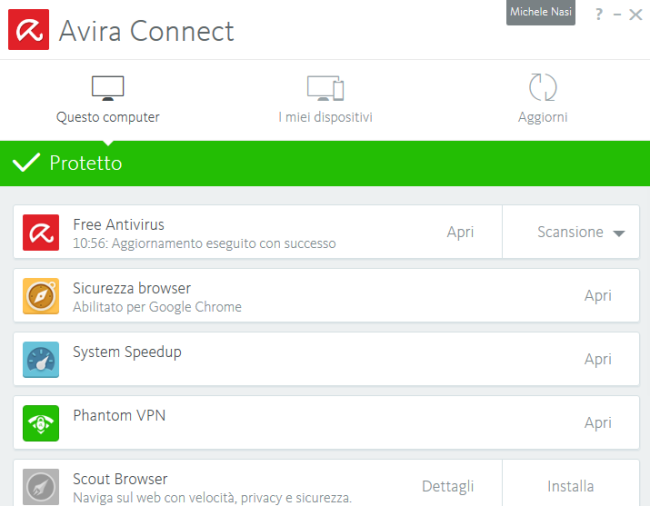Click the Protetto checkmark icon

[x=26, y=162]
